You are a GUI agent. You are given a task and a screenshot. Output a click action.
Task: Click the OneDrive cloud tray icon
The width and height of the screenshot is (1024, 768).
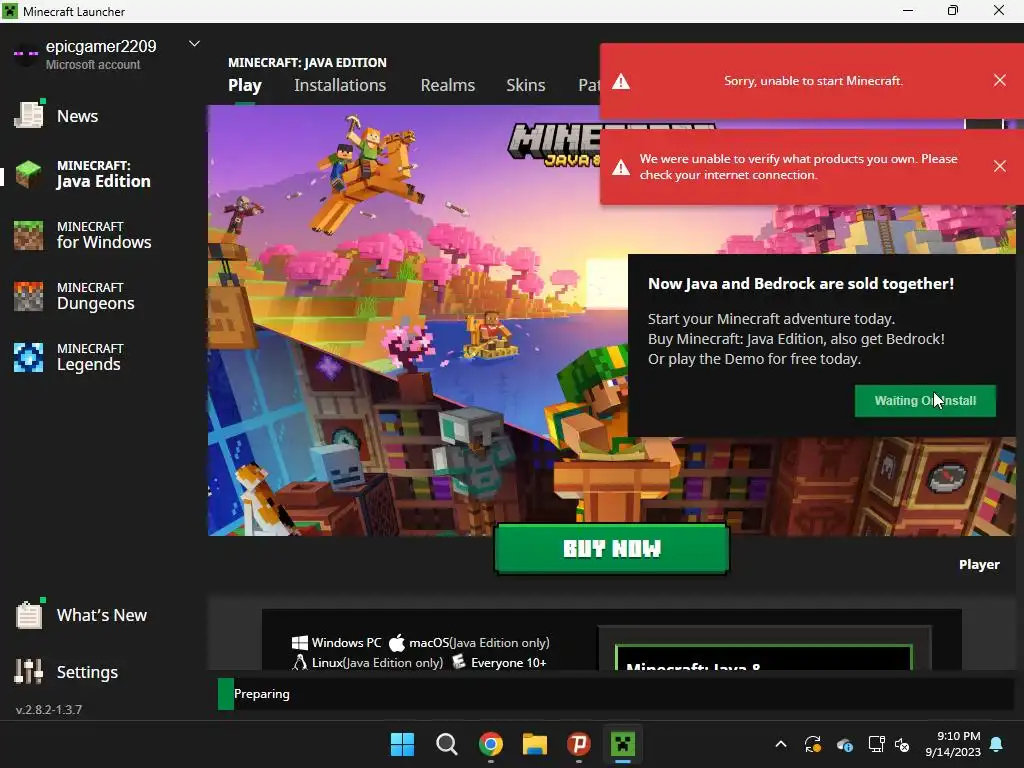point(844,744)
